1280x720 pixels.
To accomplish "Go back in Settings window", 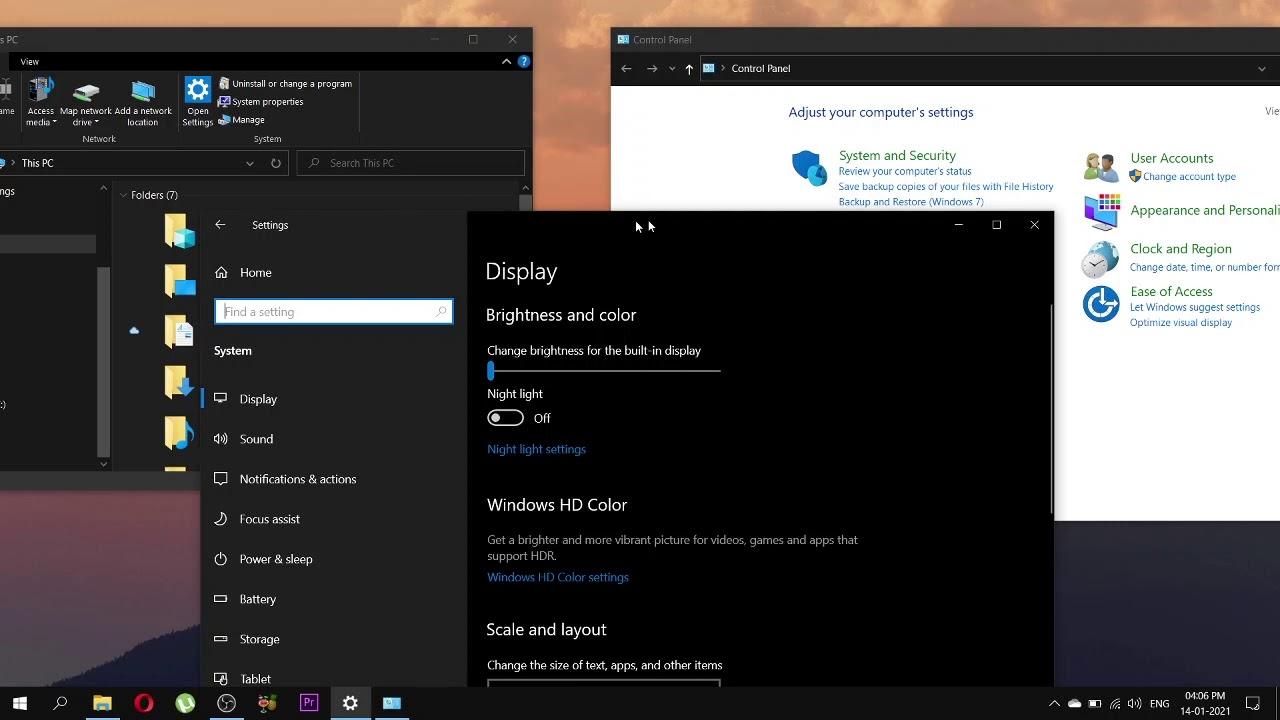I will [x=220, y=225].
